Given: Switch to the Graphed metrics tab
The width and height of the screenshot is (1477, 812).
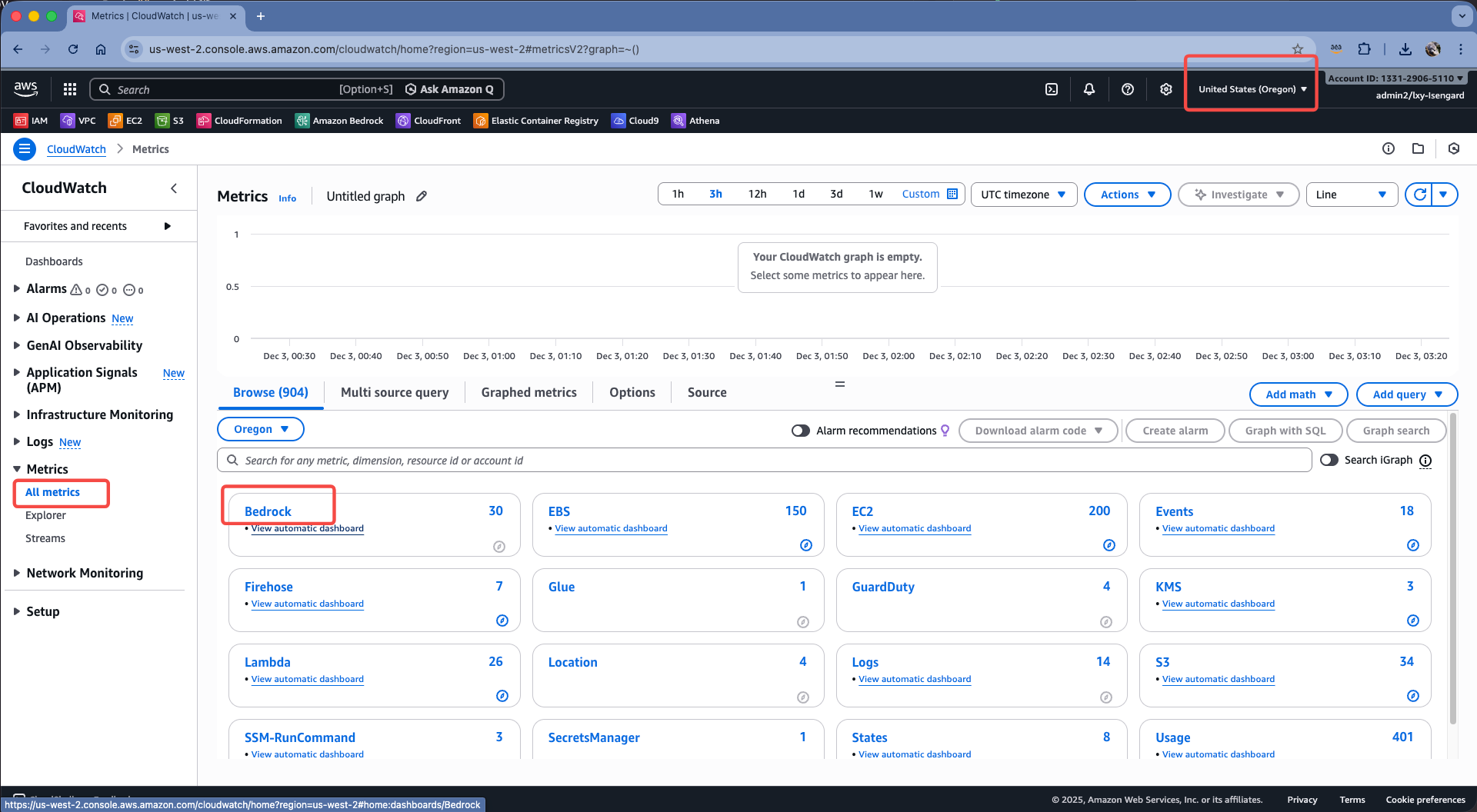Looking at the screenshot, I should coord(528,392).
